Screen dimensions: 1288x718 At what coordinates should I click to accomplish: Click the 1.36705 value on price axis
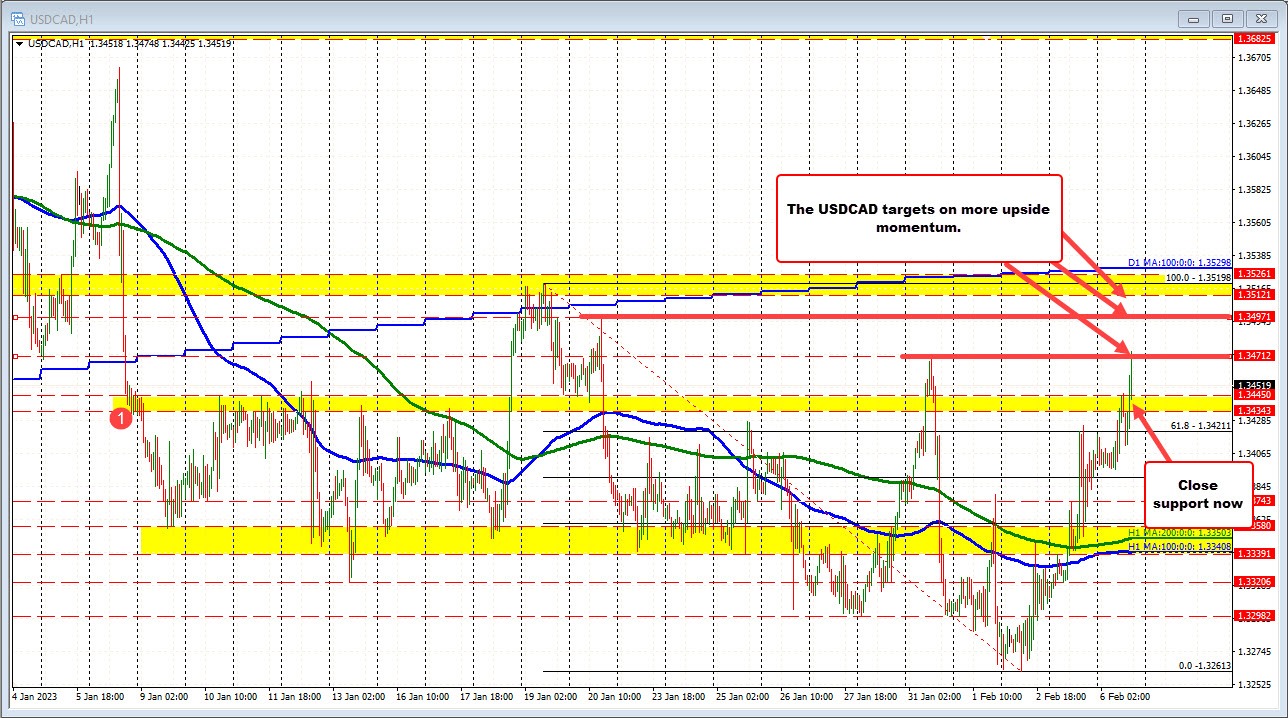(x=1253, y=58)
